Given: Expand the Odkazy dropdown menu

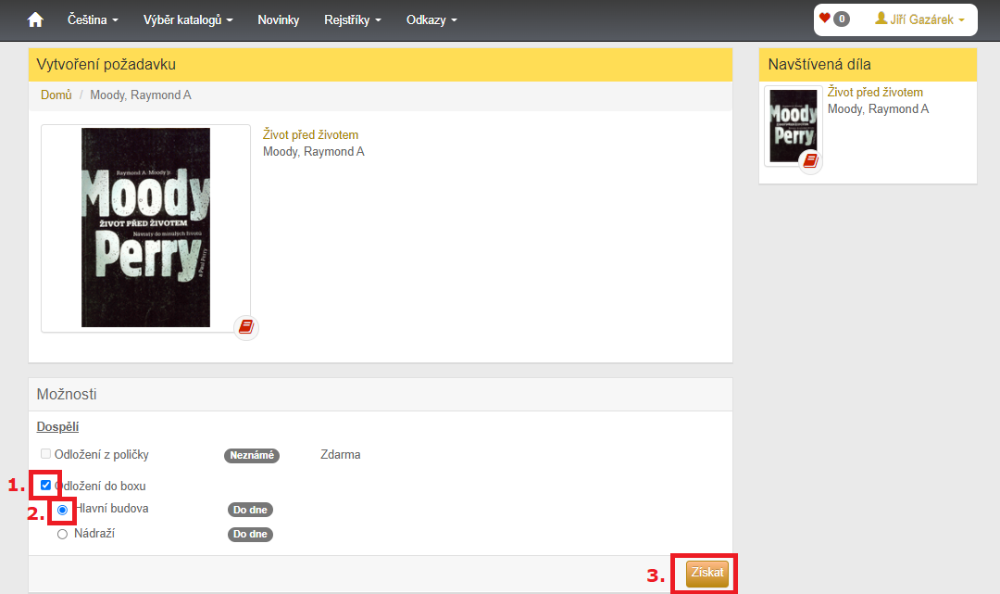Looking at the screenshot, I should (432, 20).
